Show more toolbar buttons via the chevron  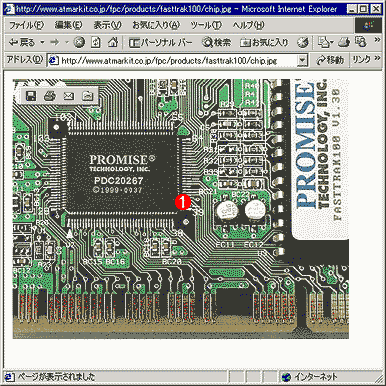(x=377, y=40)
